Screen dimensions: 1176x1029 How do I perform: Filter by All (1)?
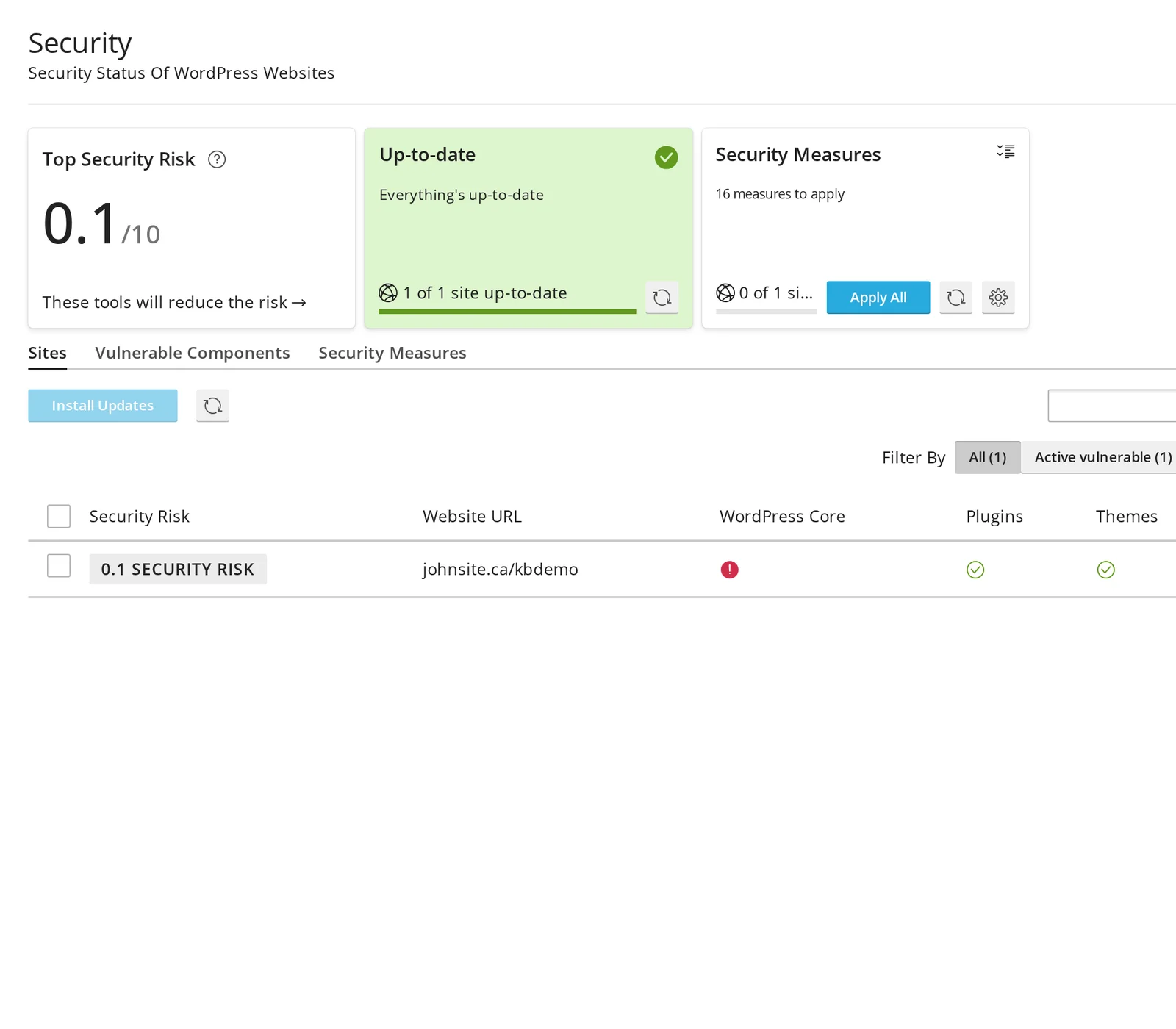(x=987, y=457)
